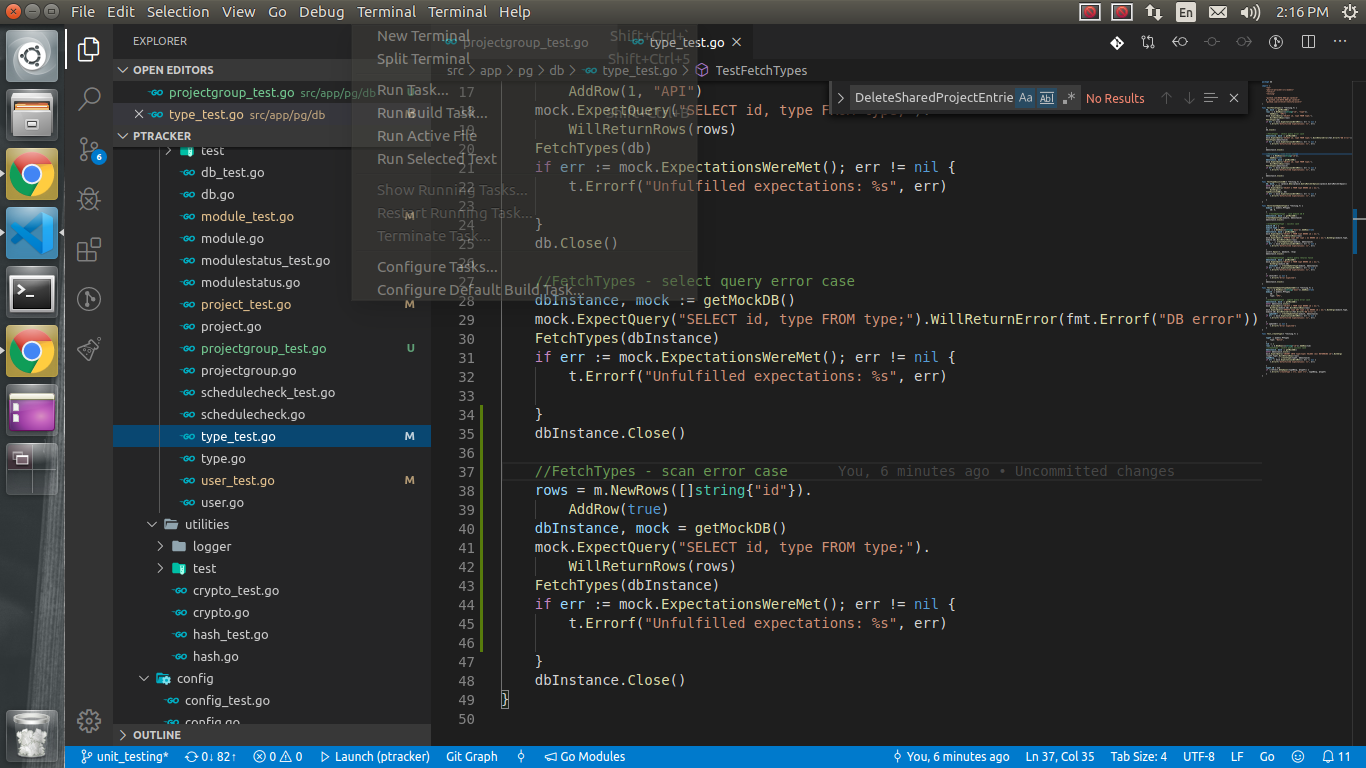Open the editor More Actions ellipsis
Viewport: 1366px width, 768px height.
click(x=1340, y=42)
